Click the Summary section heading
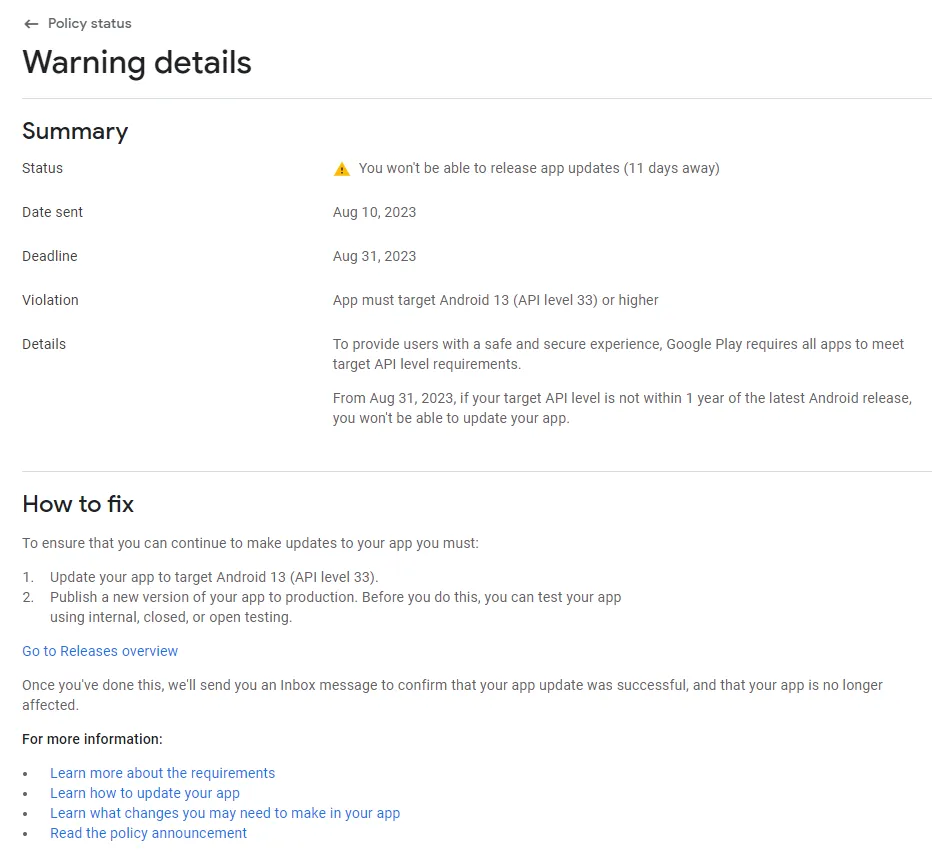Screen dimensions: 932x856 75,132
